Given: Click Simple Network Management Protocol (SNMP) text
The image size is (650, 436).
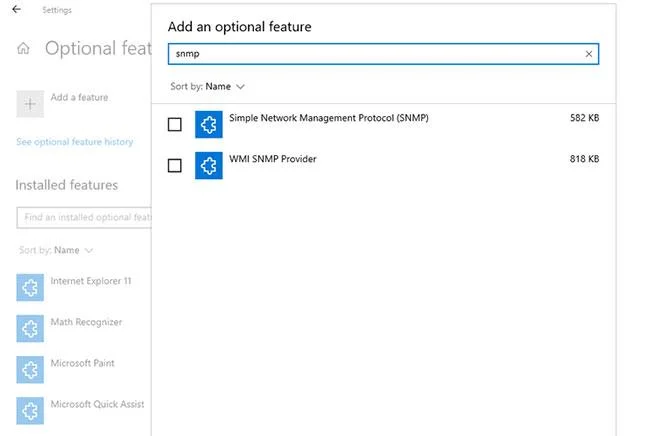Looking at the screenshot, I should [x=329, y=118].
